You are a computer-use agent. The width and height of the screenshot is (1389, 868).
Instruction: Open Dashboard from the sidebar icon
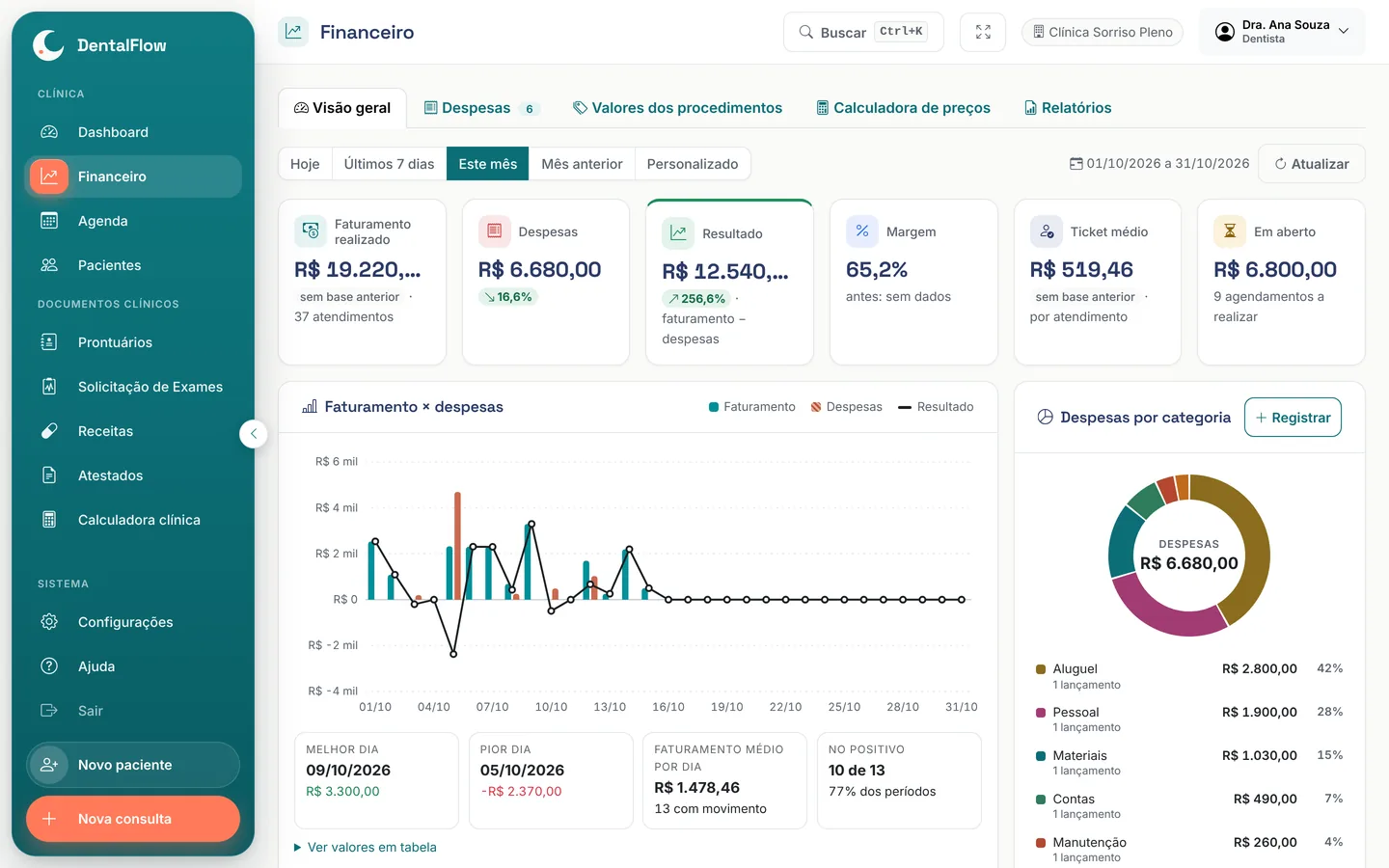(x=49, y=132)
